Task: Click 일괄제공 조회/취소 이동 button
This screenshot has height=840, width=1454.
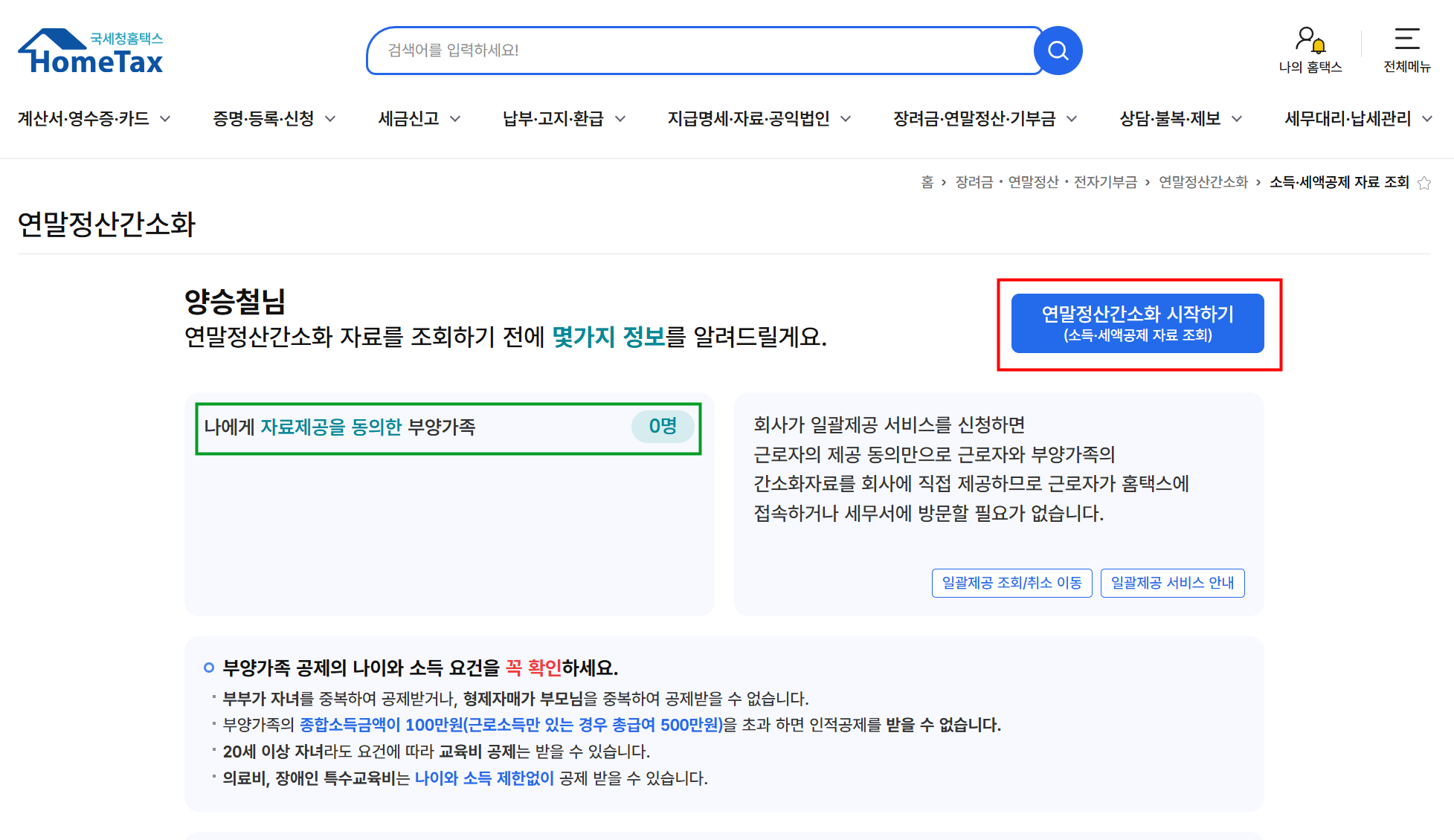Action: click(x=1011, y=583)
